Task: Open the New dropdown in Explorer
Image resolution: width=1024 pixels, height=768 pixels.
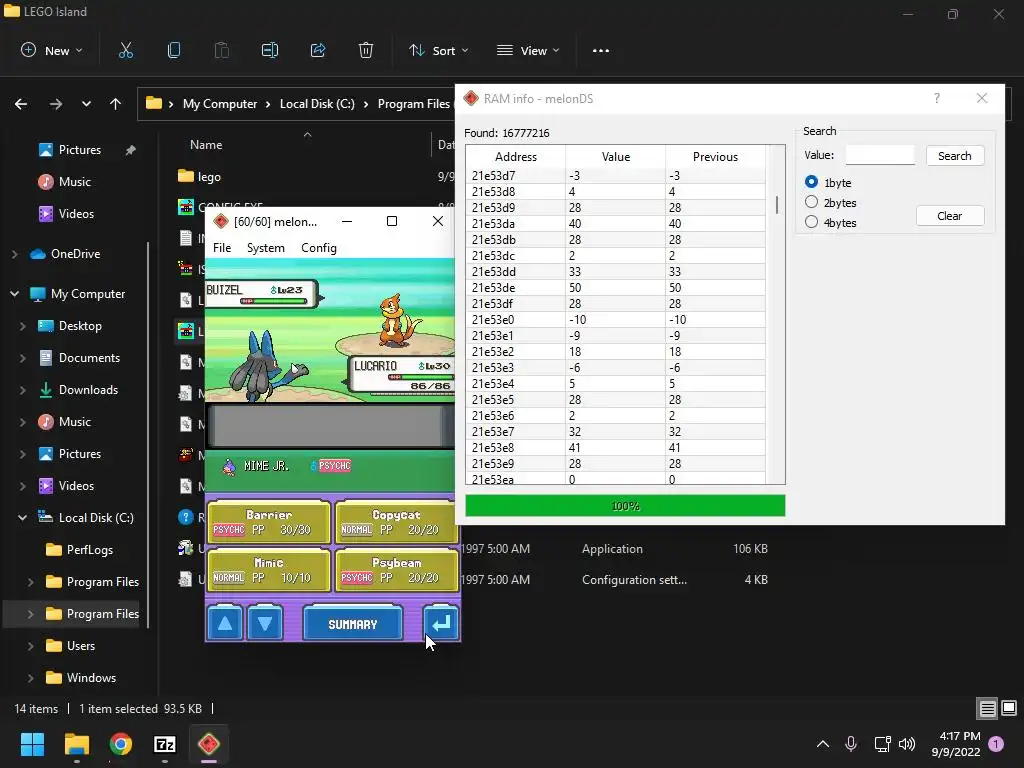Action: (x=52, y=50)
